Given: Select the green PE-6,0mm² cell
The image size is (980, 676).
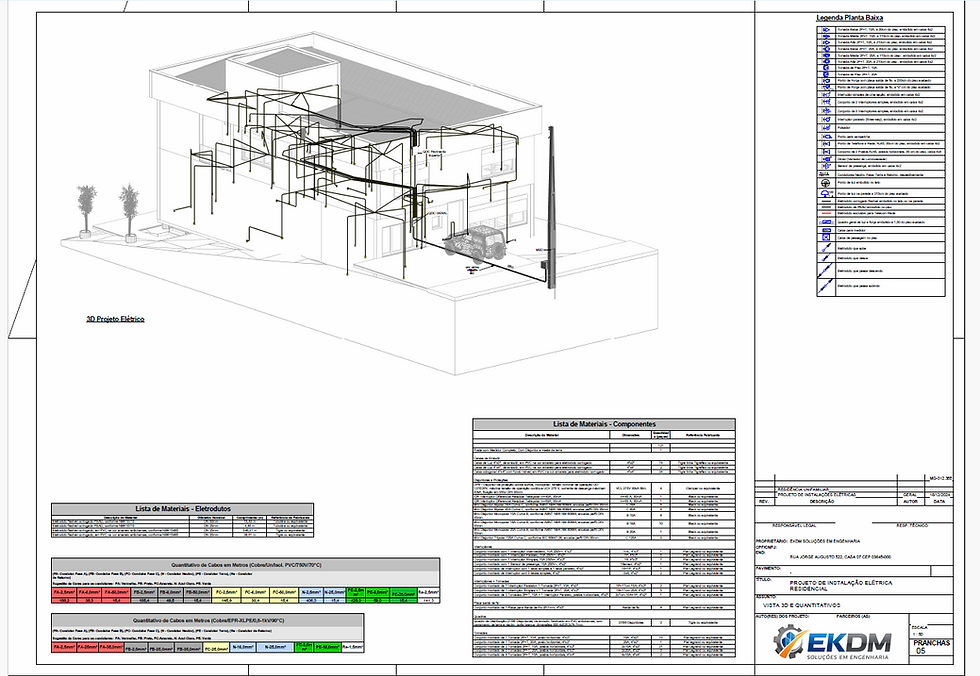Looking at the screenshot, I should (378, 592).
